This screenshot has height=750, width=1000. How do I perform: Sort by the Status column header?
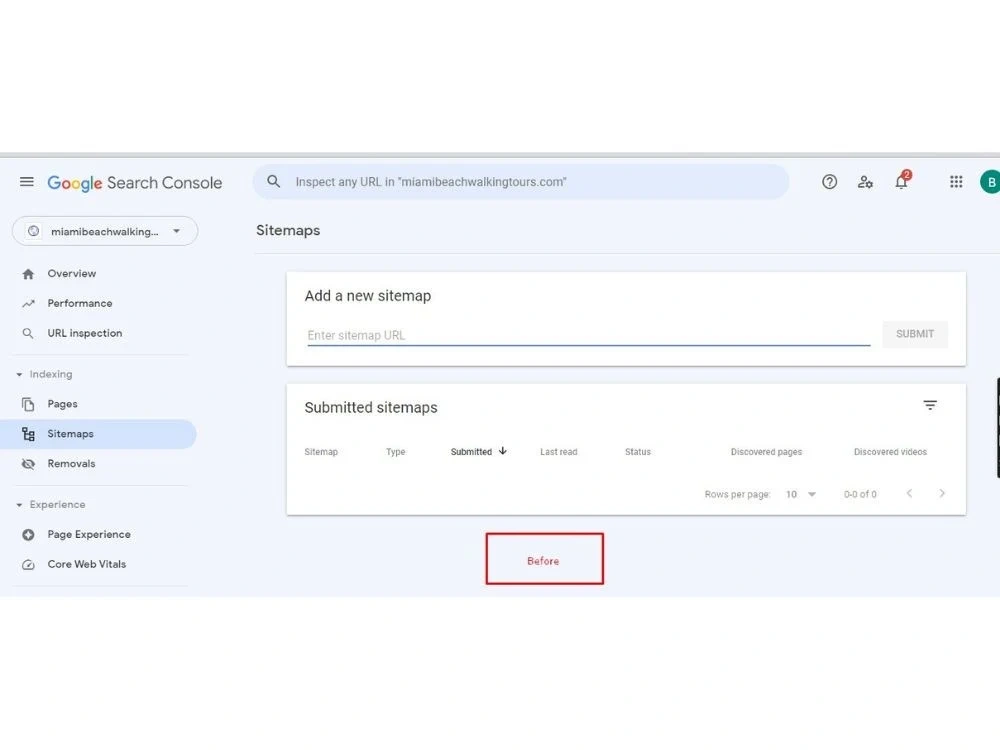(638, 452)
